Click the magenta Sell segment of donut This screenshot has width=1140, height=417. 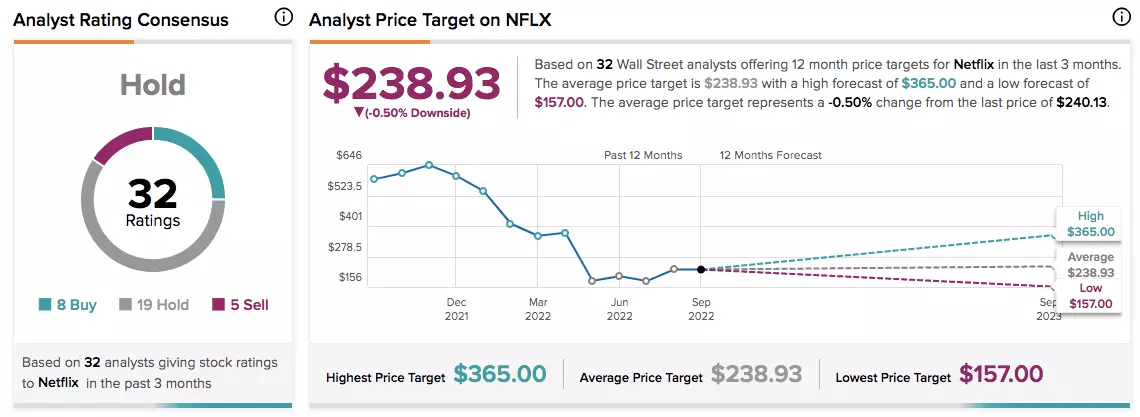click(x=120, y=144)
